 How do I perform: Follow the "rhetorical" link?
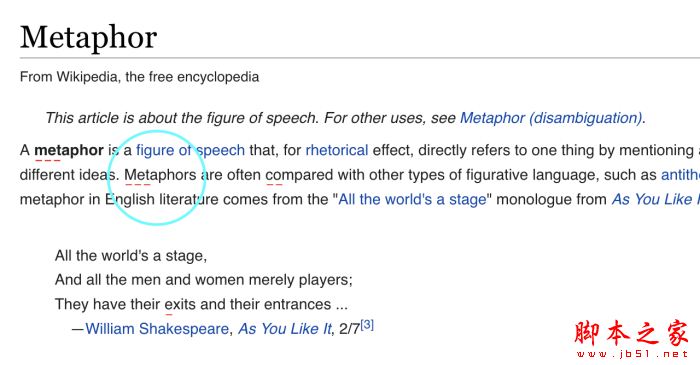click(x=337, y=150)
